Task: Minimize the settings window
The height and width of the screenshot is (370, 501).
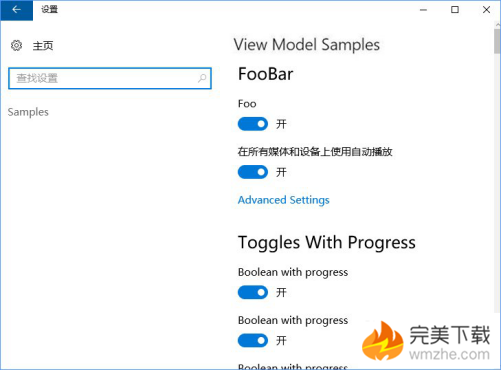Action: point(423,10)
